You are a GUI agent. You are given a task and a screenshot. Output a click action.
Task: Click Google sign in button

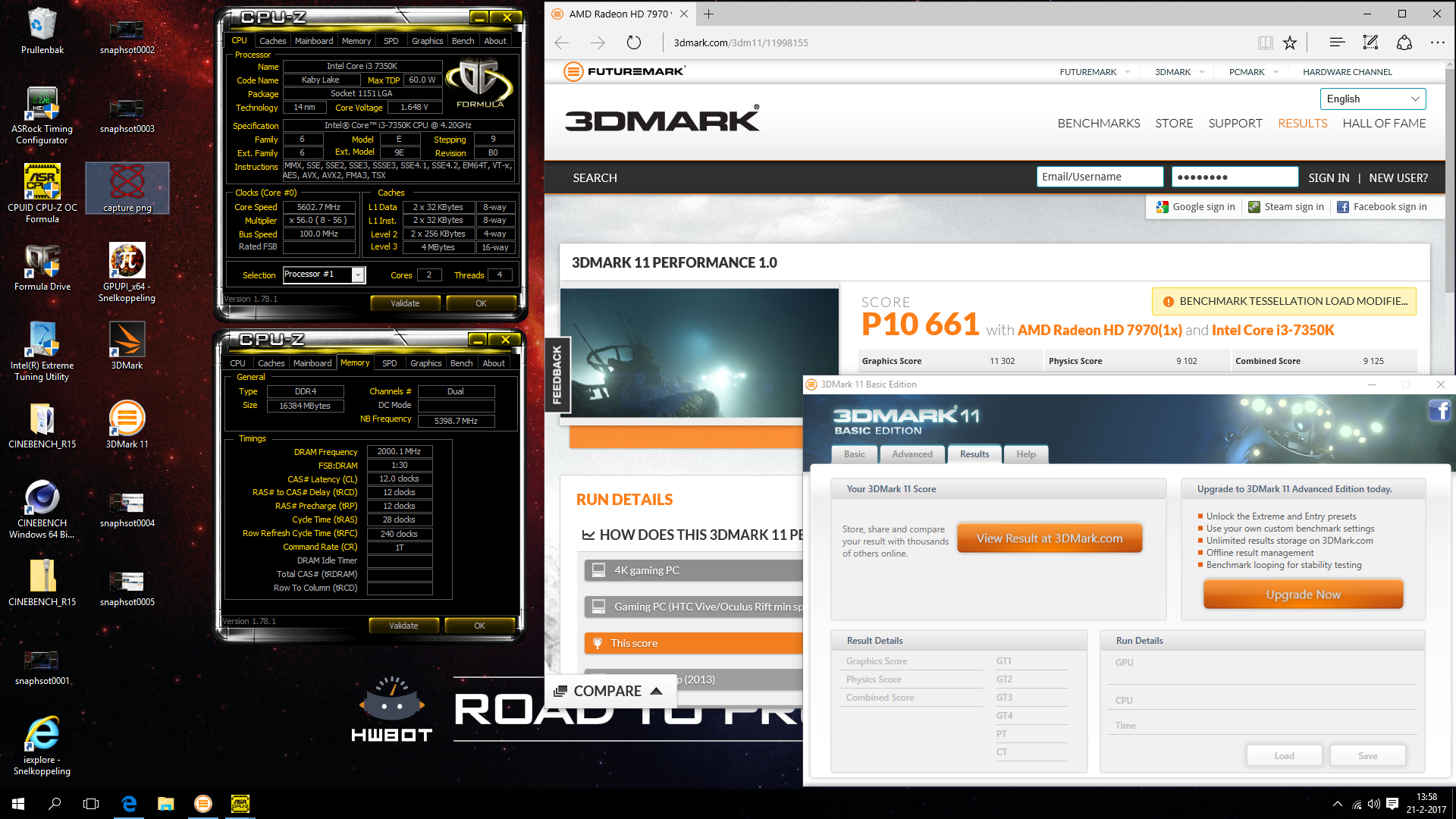[x=1196, y=206]
